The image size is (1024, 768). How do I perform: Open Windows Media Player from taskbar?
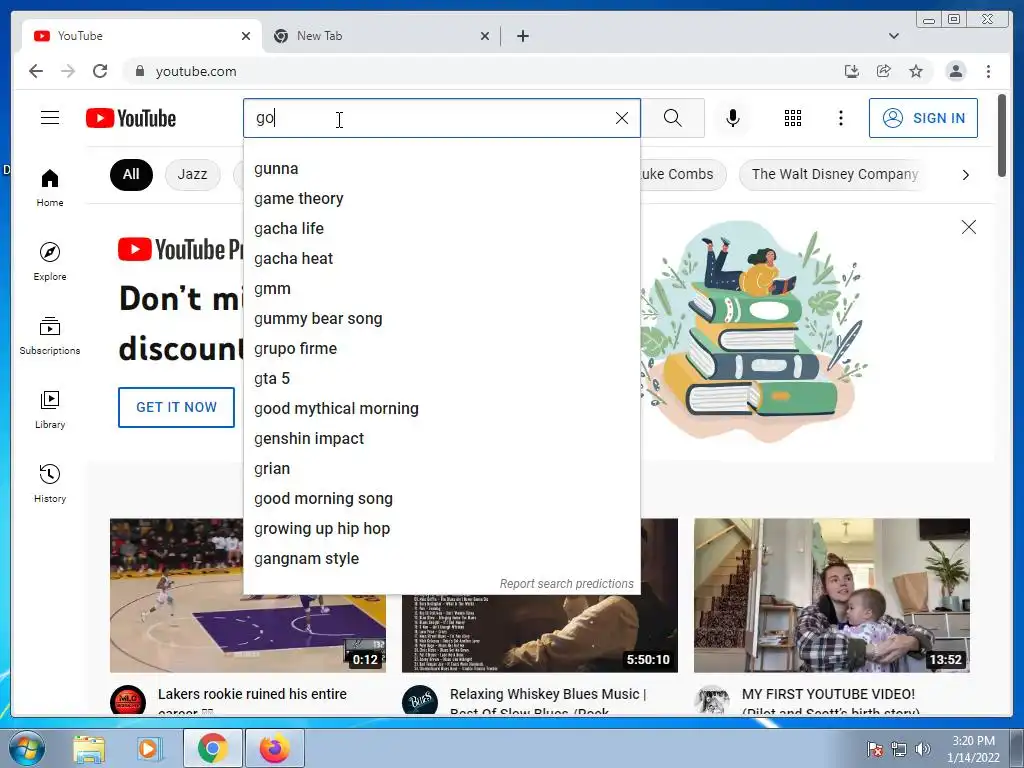pyautogui.click(x=148, y=748)
